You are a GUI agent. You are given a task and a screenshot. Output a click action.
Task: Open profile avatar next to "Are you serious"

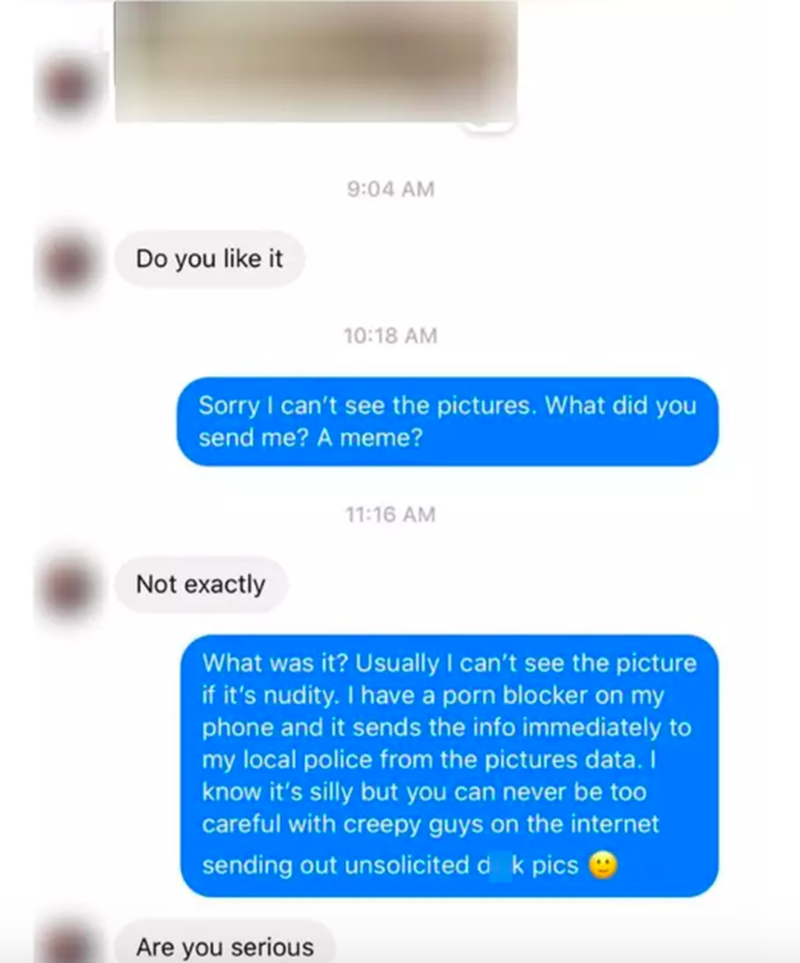click(x=68, y=945)
